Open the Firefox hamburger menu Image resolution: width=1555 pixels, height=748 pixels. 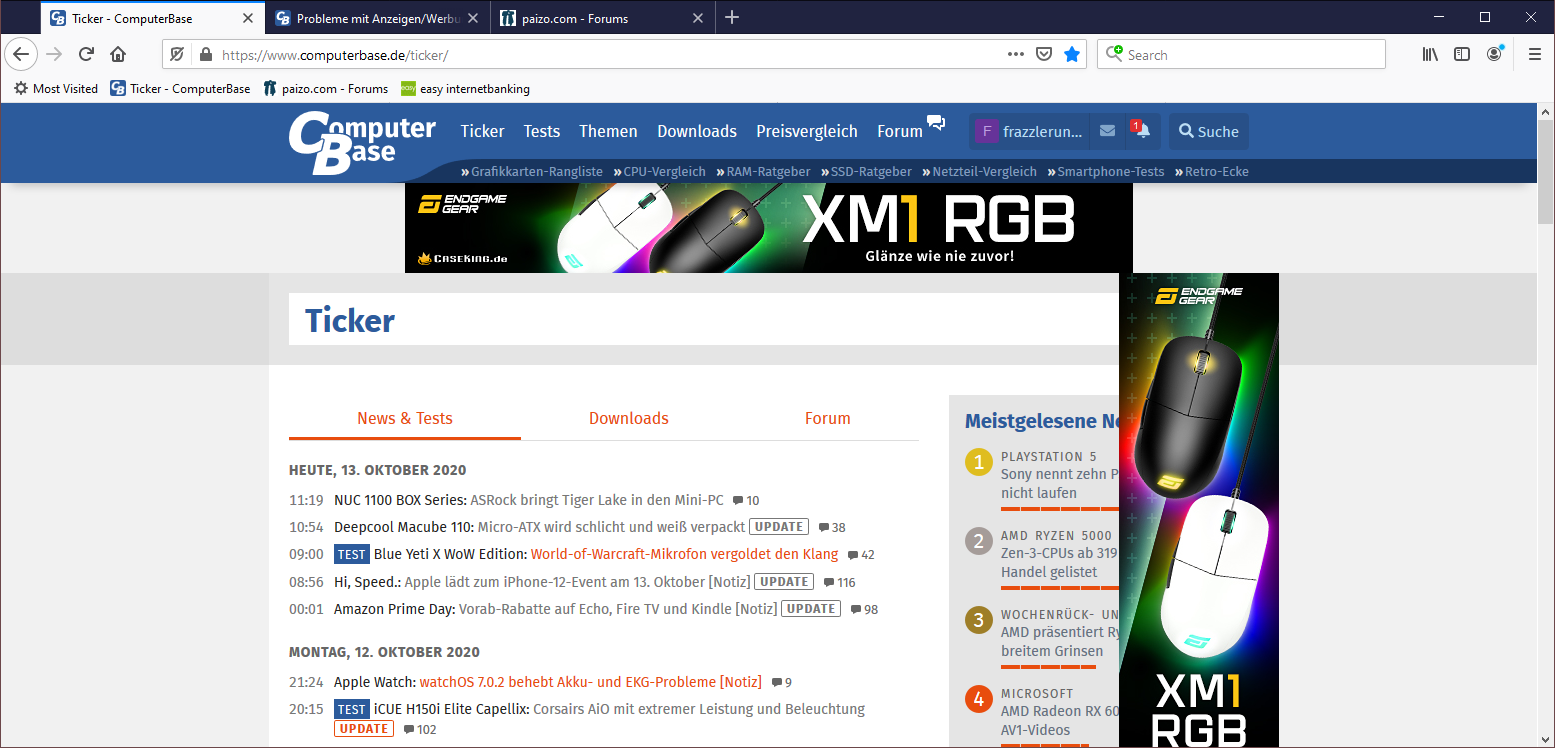(1534, 54)
